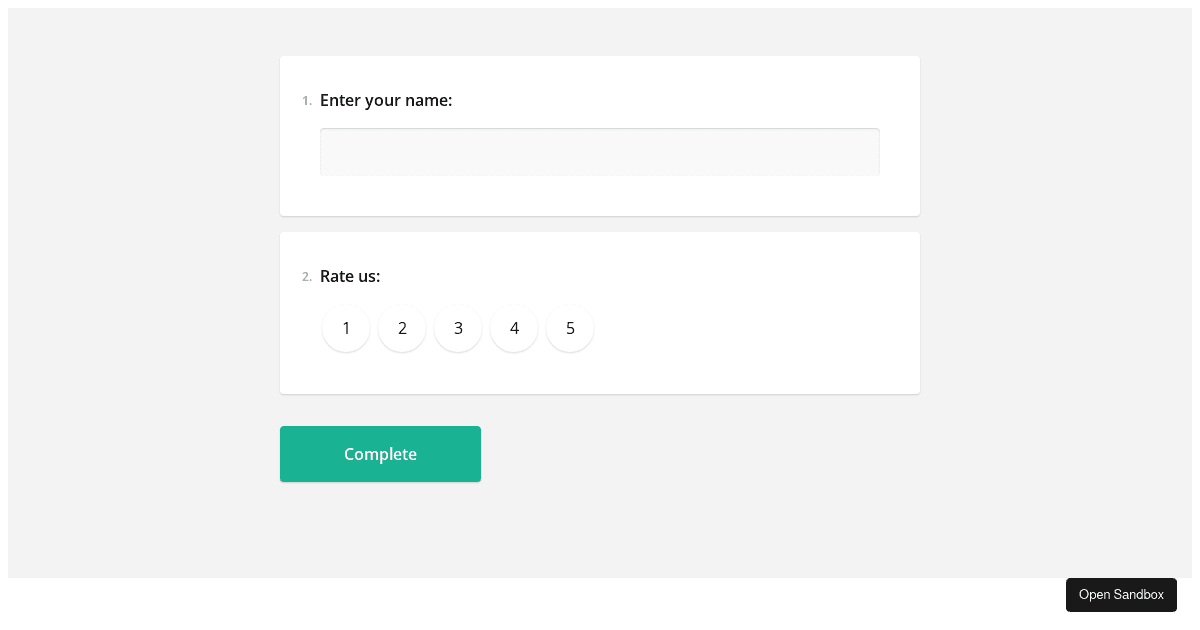Screen dimensions: 1200x630
Task: Click the Enter your name question label
Action: 386,100
